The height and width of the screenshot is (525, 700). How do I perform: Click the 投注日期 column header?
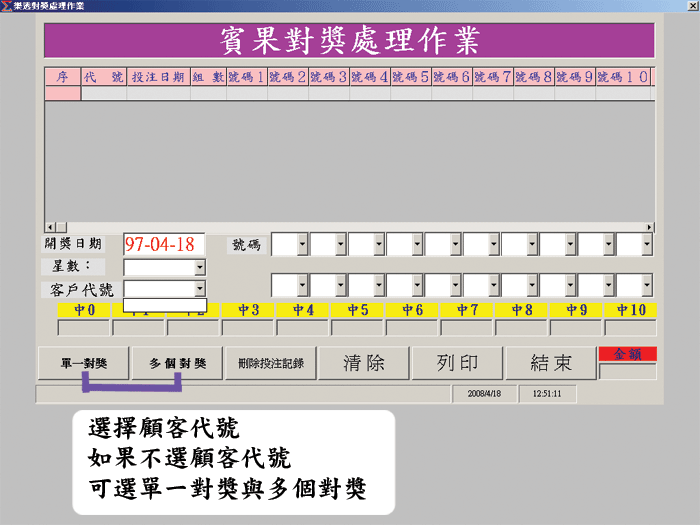coord(158,77)
